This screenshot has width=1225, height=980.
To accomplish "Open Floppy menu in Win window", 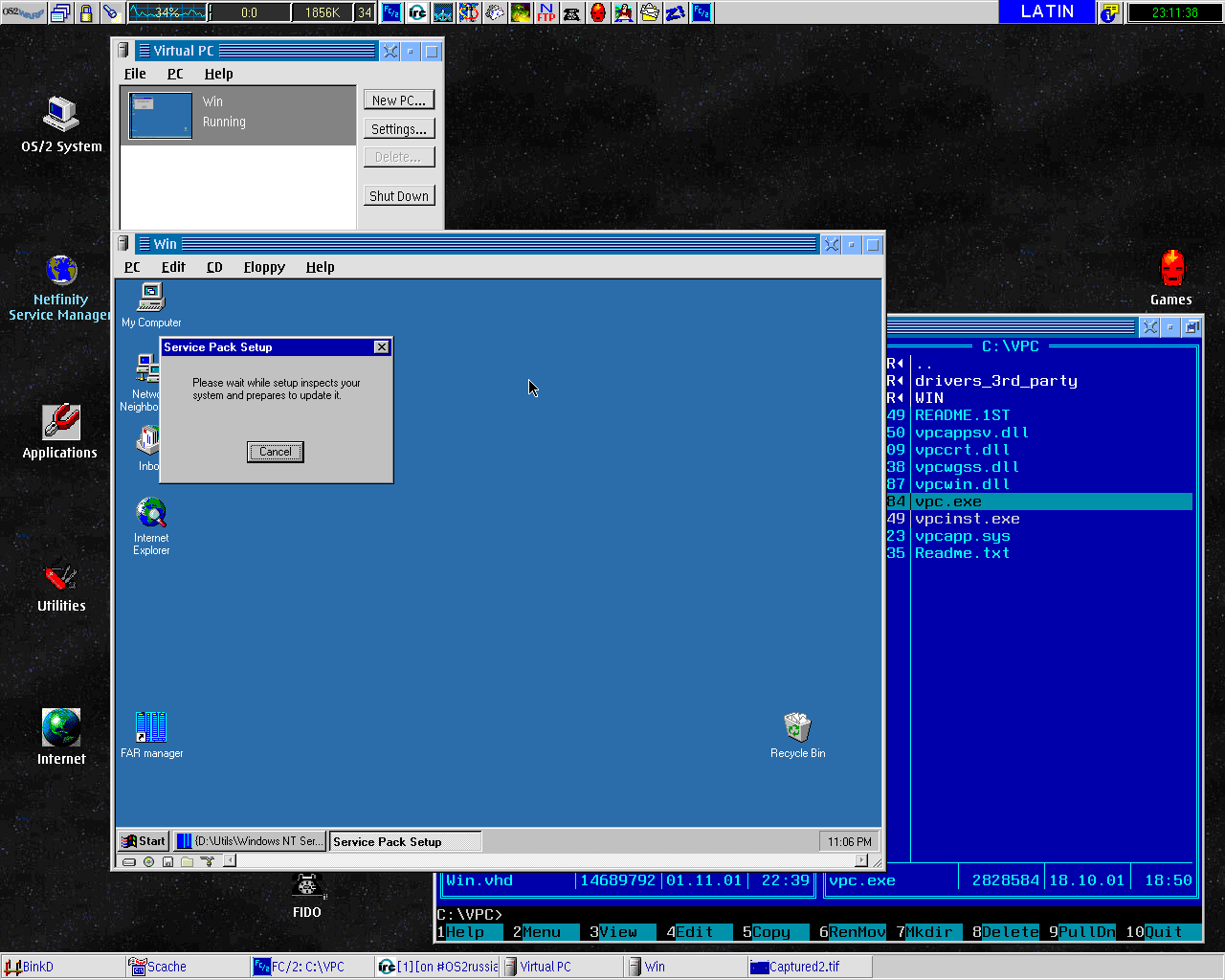I will click(264, 267).
